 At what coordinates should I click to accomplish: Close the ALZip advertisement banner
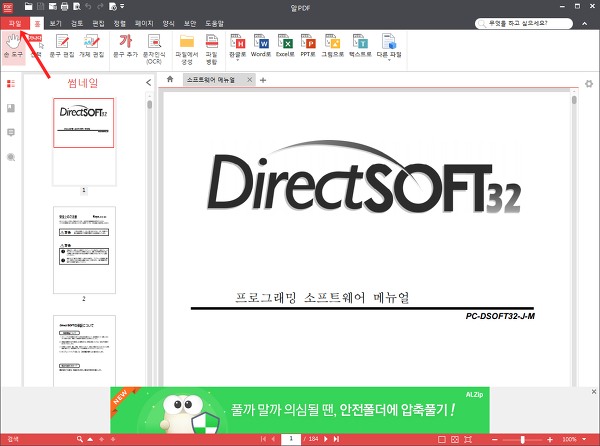tap(593, 392)
